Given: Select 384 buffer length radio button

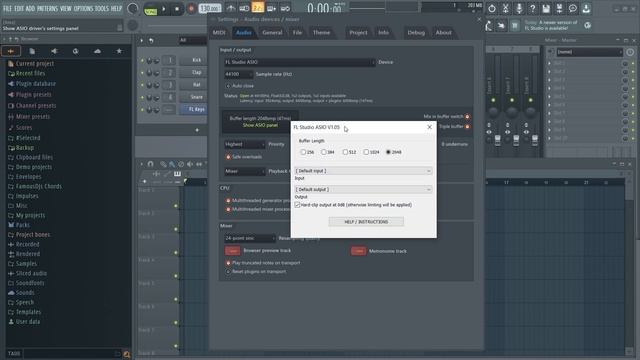Looking at the screenshot, I should (x=324, y=152).
